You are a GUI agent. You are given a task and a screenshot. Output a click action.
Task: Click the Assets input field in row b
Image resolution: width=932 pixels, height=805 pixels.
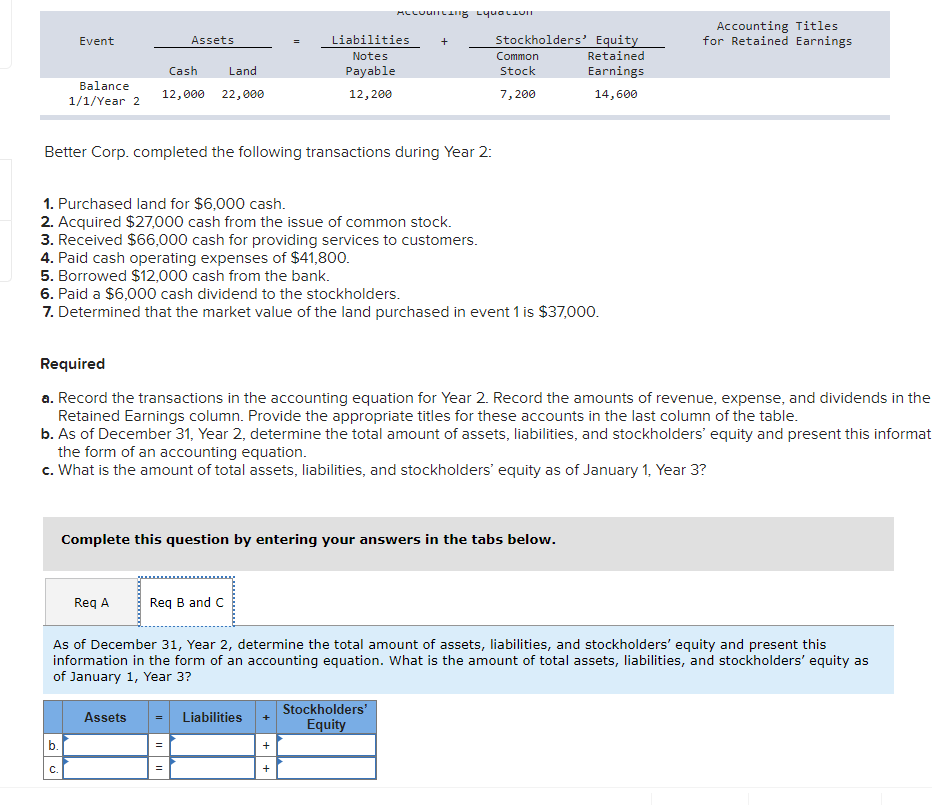[105, 744]
